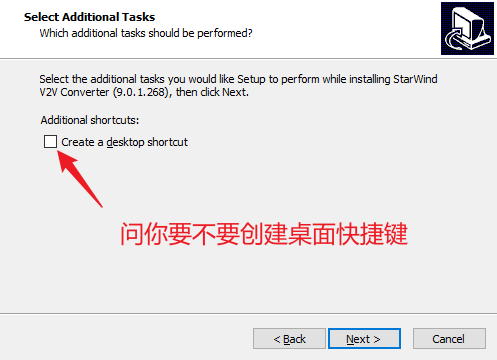The height and width of the screenshot is (360, 497).
Task: Enable the Create a desktop shortcut checkbox
Action: [50, 142]
